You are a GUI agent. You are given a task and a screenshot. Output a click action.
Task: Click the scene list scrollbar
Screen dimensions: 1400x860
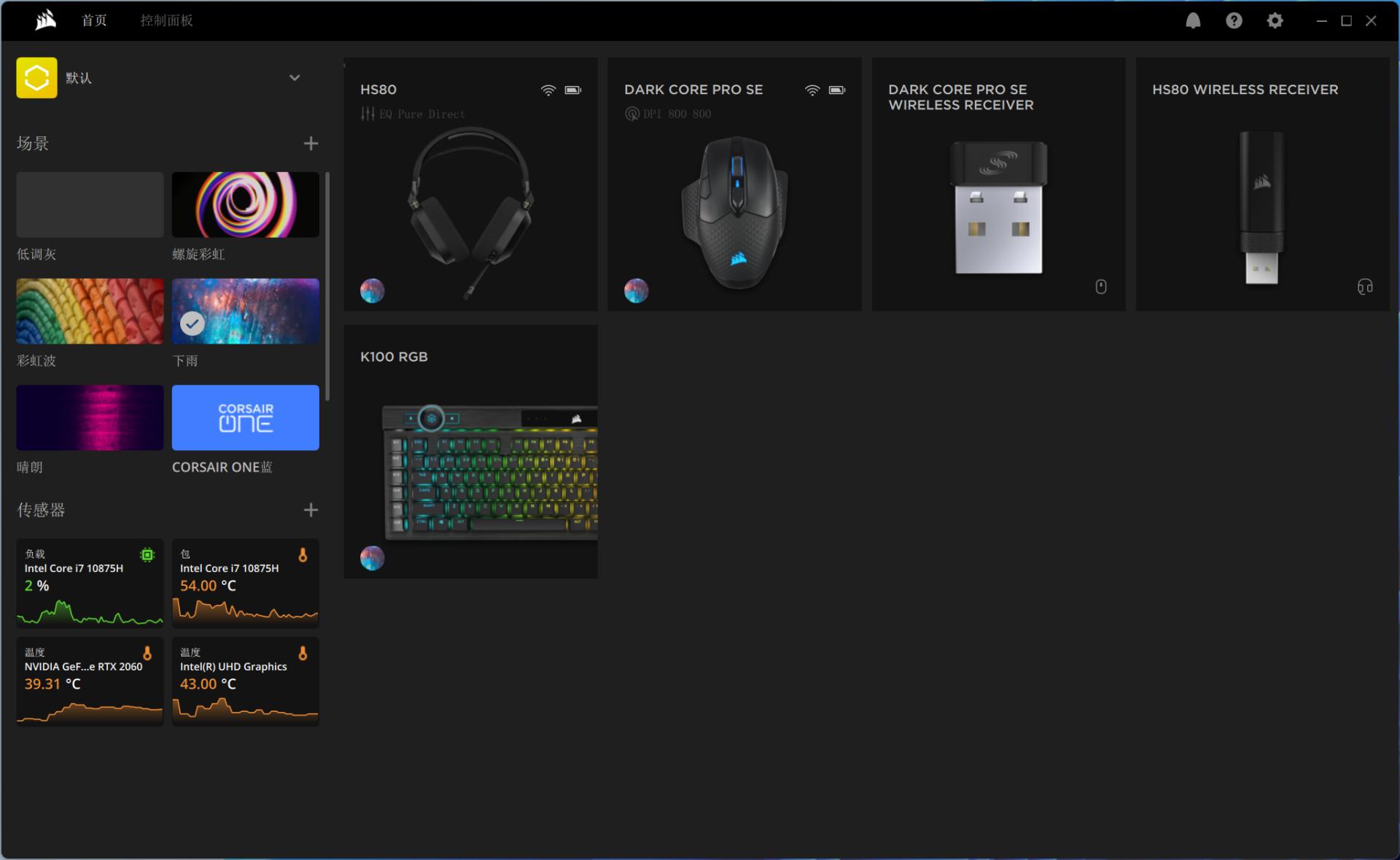pos(327,286)
